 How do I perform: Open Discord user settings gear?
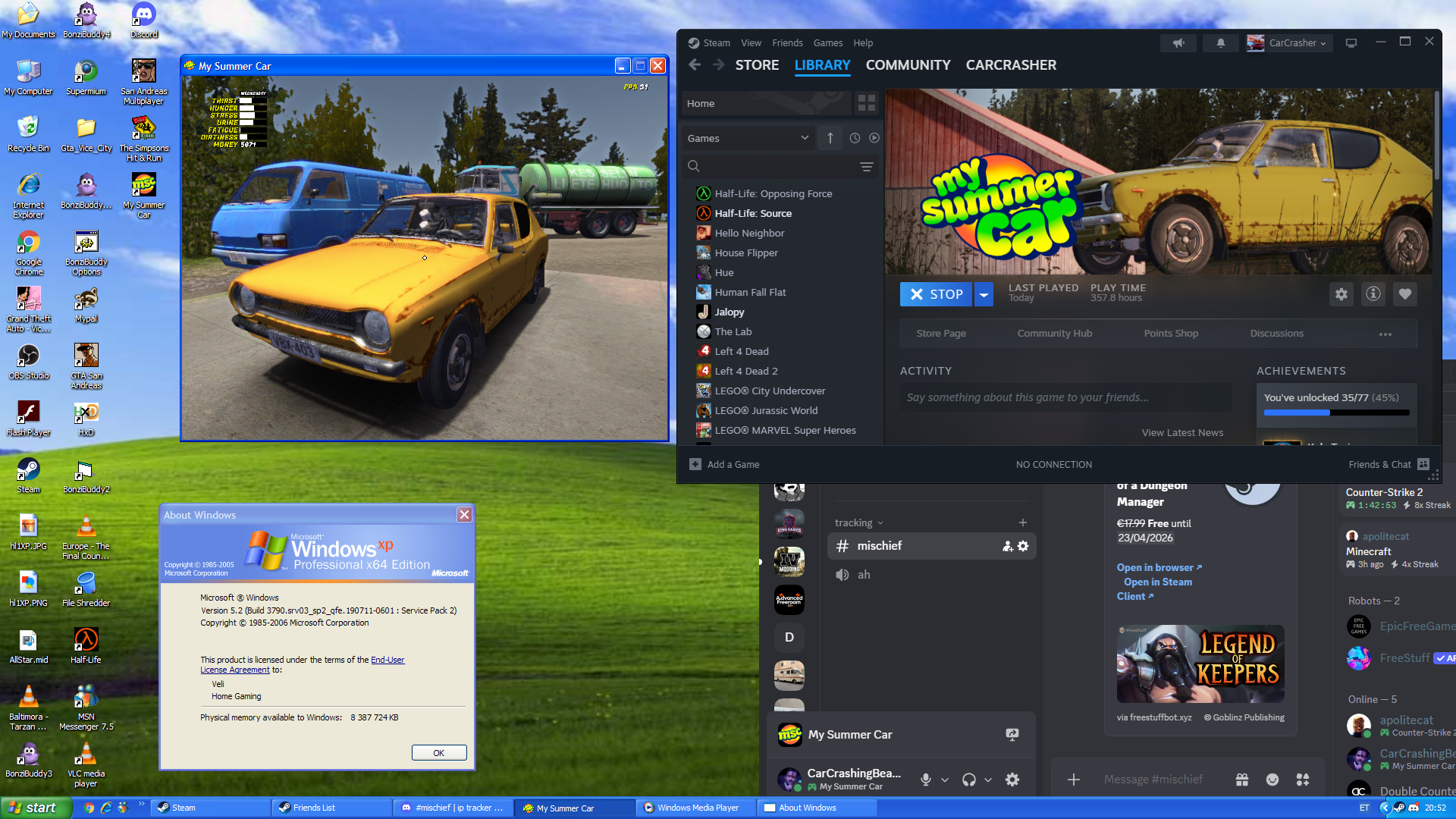pyautogui.click(x=1012, y=780)
